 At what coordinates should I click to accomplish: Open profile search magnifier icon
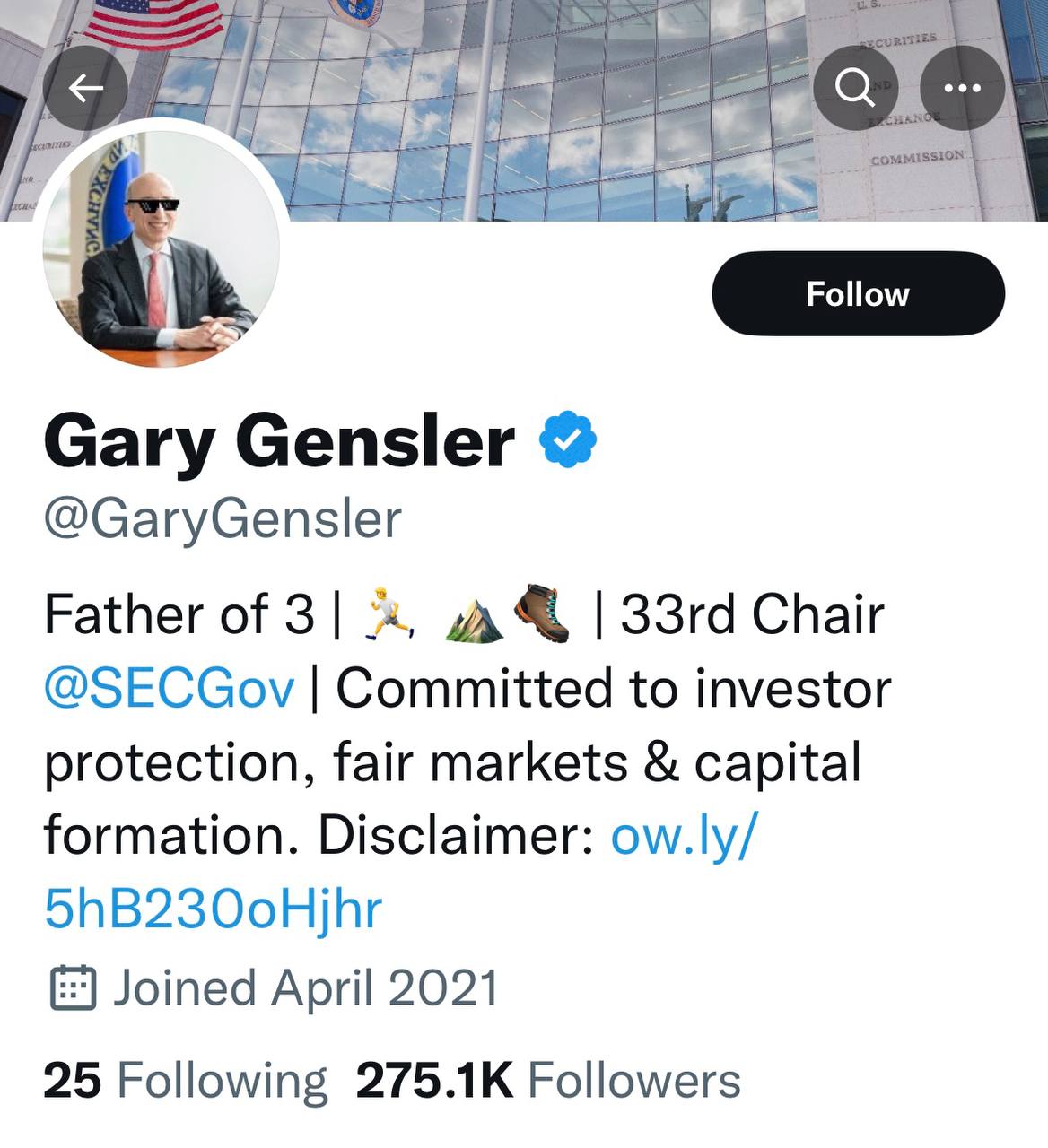tap(854, 88)
